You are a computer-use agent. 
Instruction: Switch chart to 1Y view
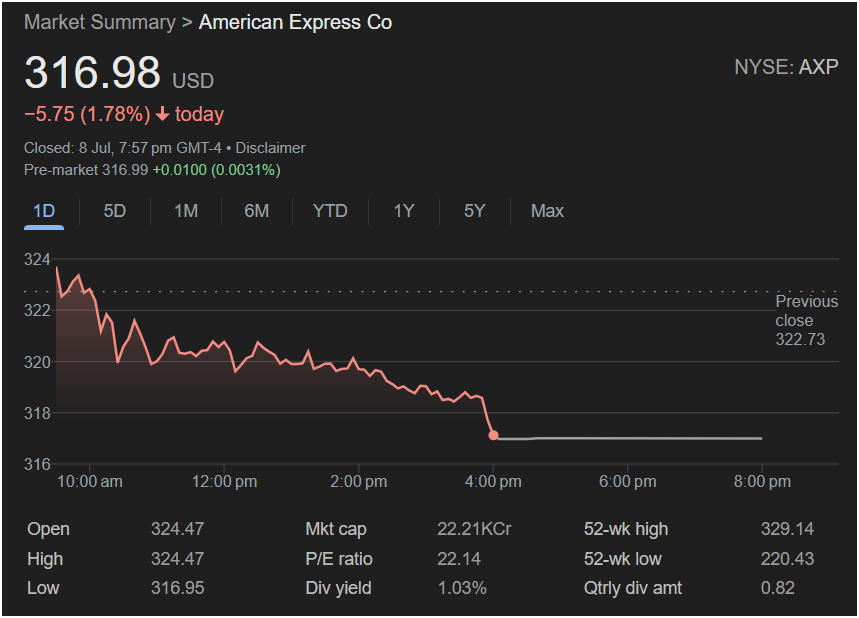(404, 211)
